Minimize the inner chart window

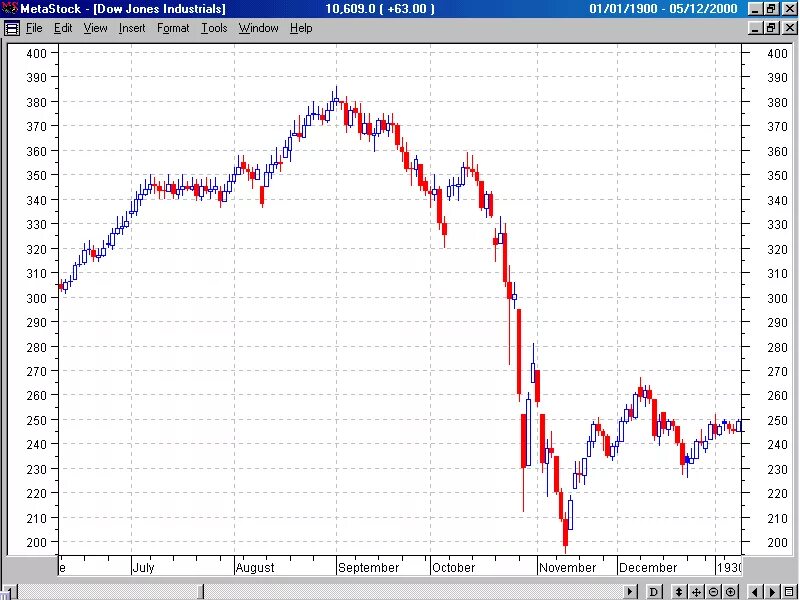click(756, 28)
